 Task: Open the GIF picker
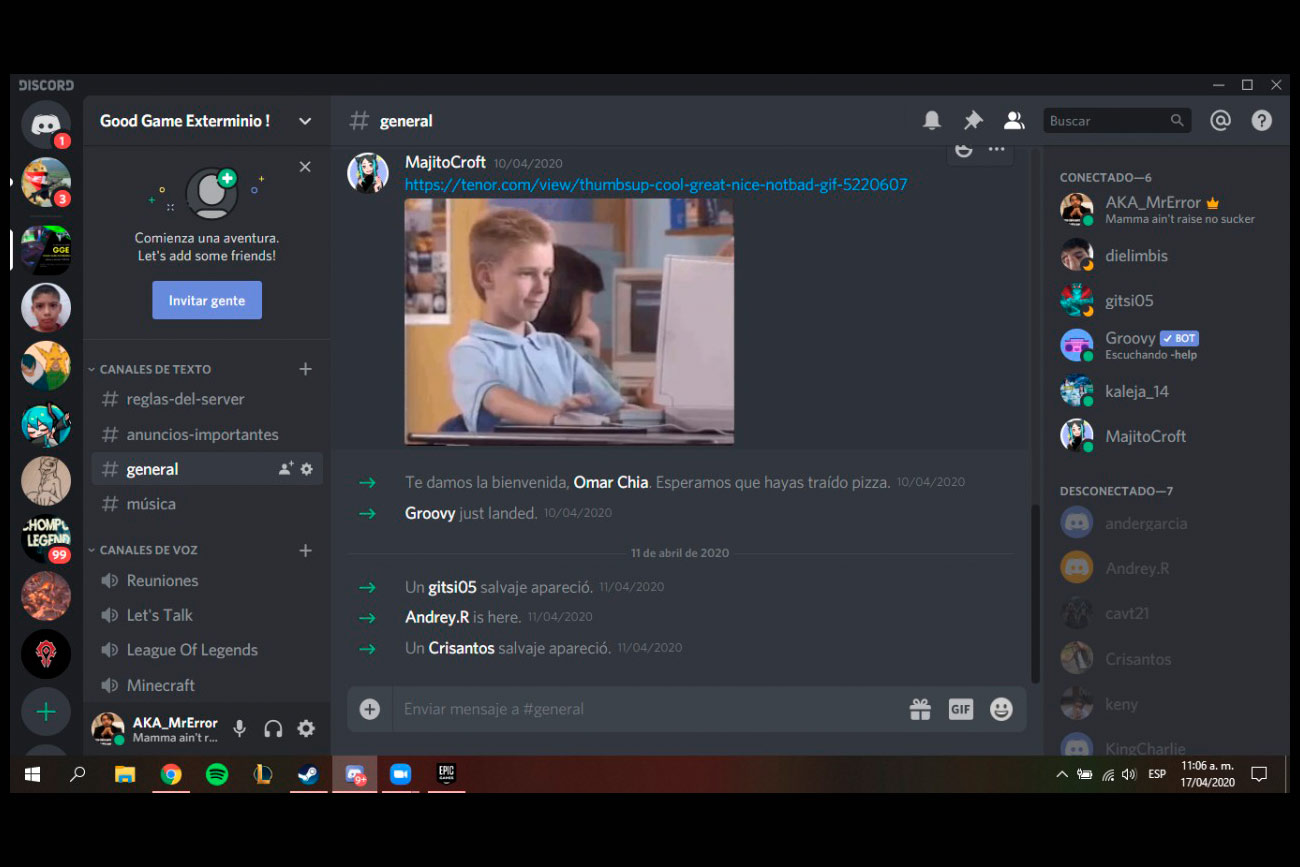(x=960, y=709)
